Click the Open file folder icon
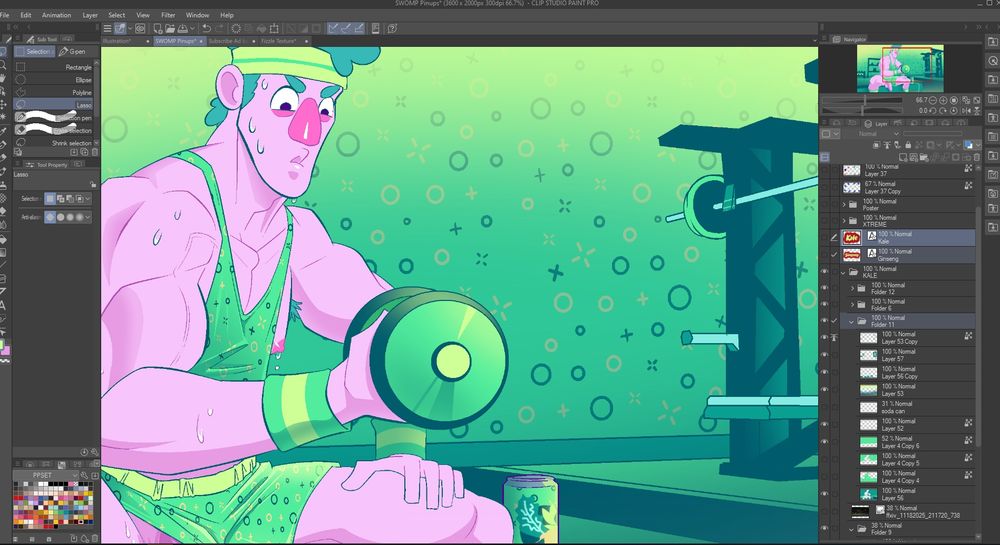The height and width of the screenshot is (545, 1000). pyautogui.click(x=170, y=28)
